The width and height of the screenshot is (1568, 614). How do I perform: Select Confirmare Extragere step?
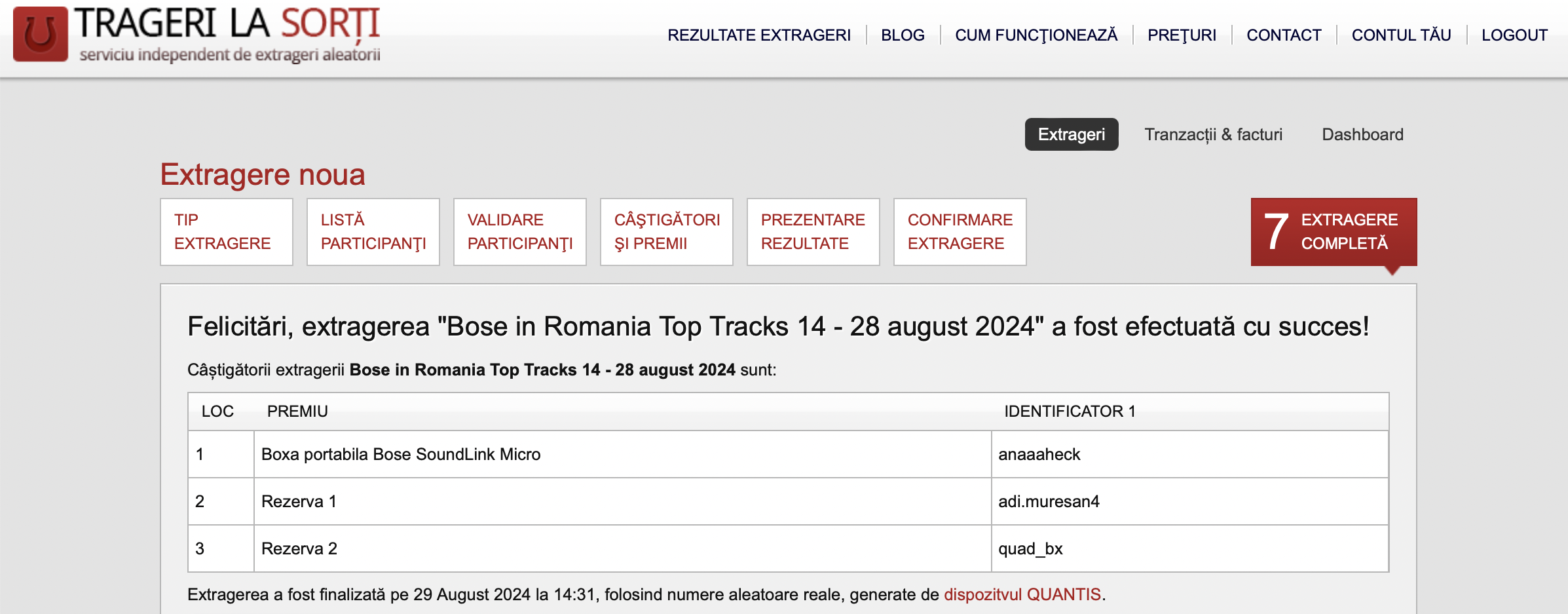(960, 232)
